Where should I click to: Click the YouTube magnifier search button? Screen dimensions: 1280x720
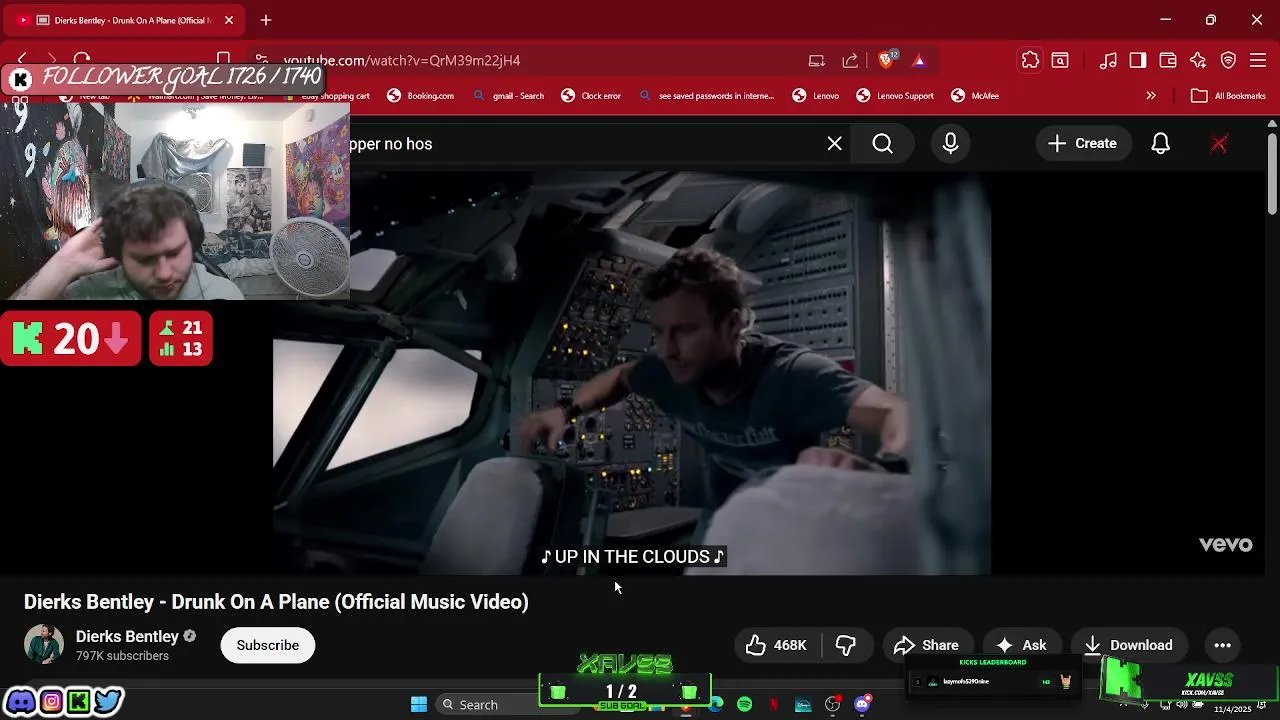[x=882, y=144]
